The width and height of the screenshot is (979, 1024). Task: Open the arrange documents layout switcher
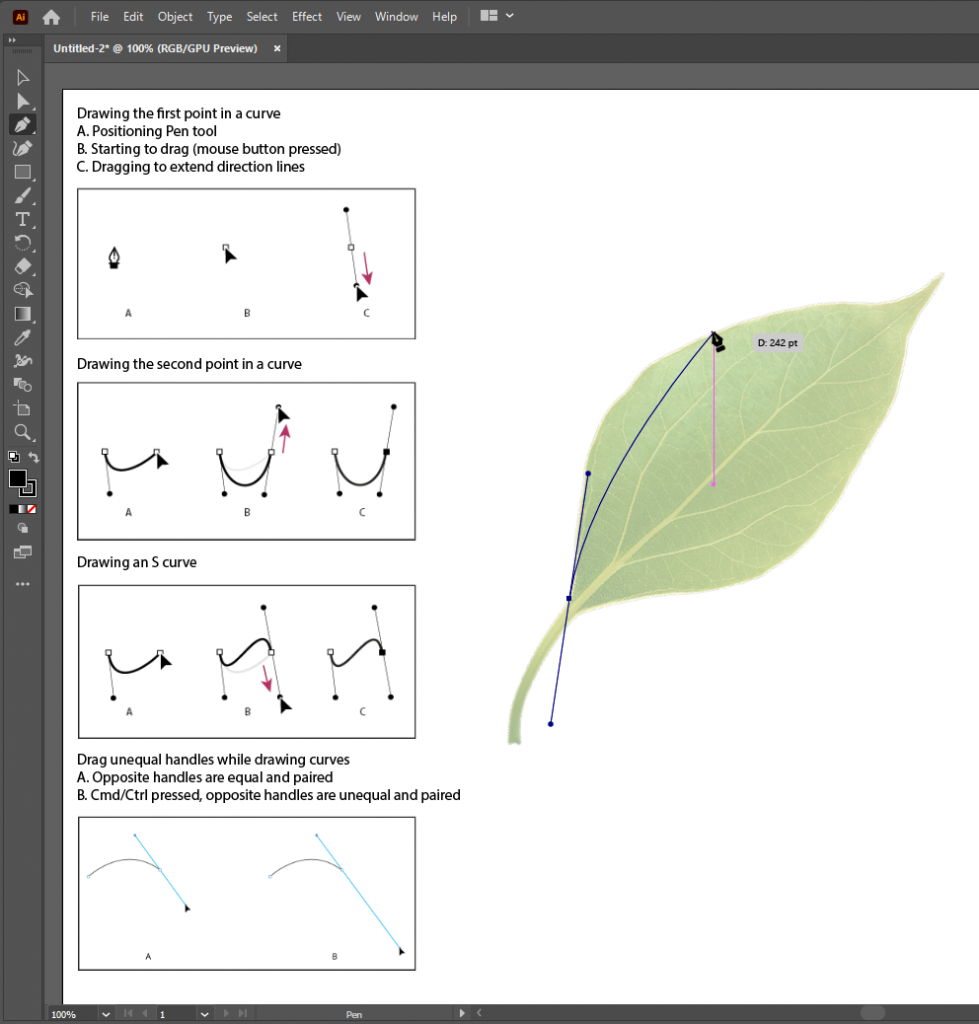tap(489, 16)
